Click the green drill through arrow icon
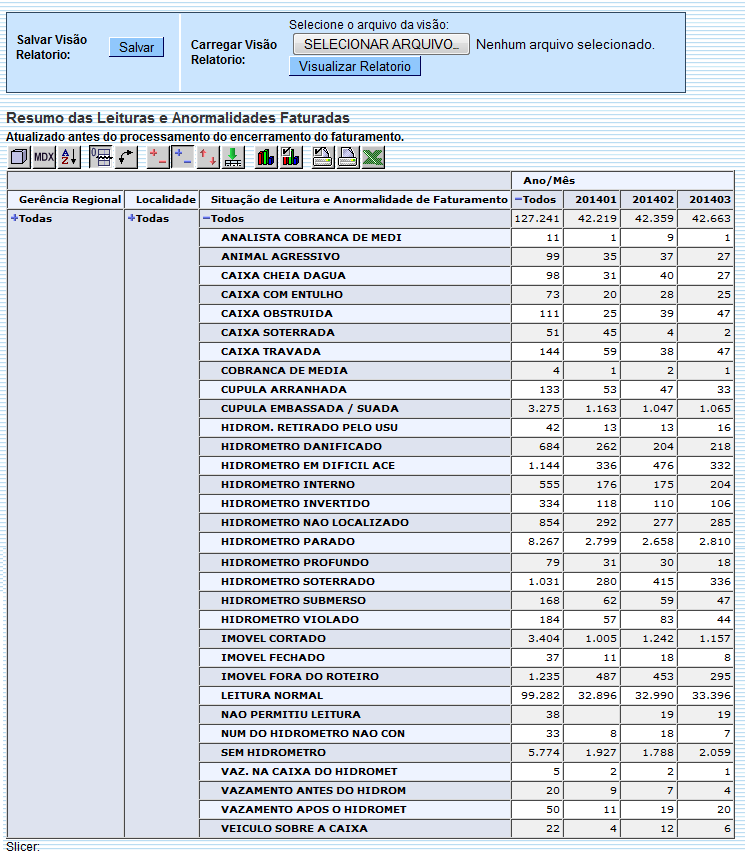 [233, 157]
